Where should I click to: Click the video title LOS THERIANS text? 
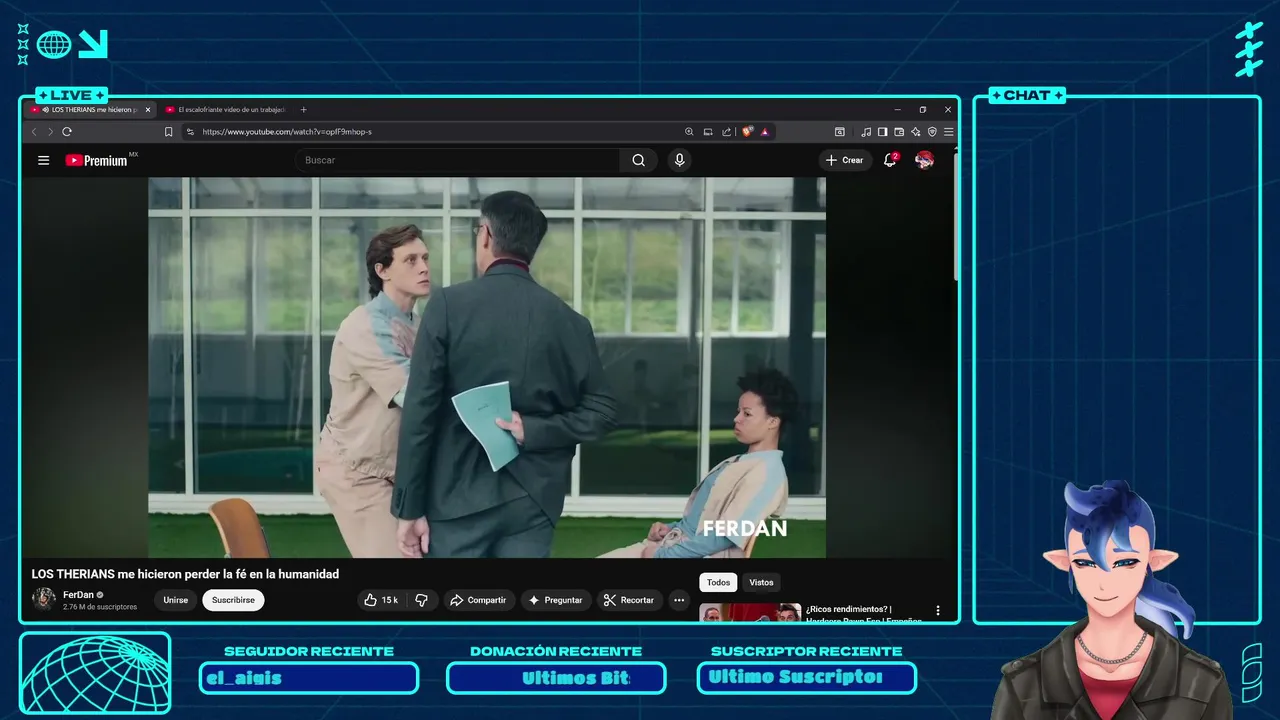pos(185,574)
